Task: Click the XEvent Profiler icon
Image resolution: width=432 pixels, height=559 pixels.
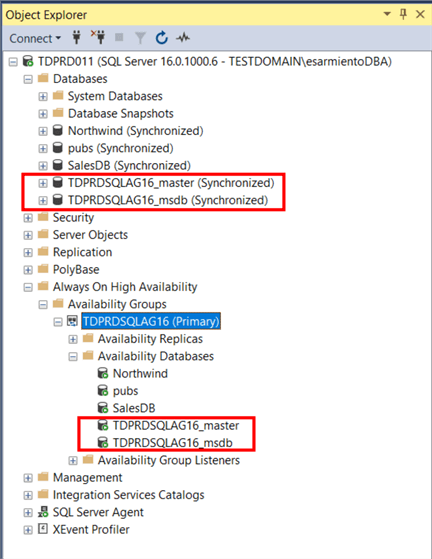Action: [43, 529]
